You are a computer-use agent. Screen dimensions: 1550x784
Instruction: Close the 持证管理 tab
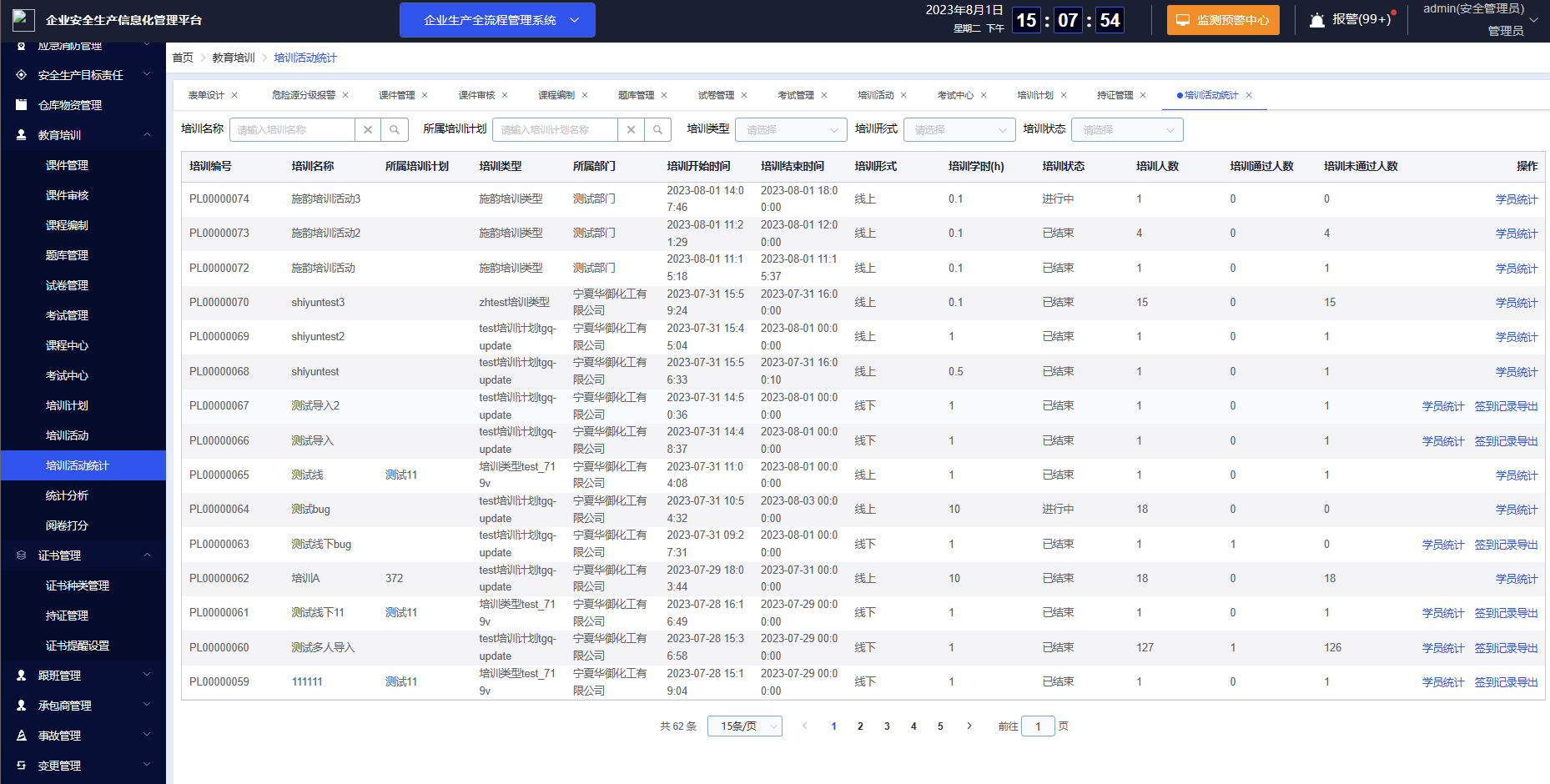coord(1143,95)
